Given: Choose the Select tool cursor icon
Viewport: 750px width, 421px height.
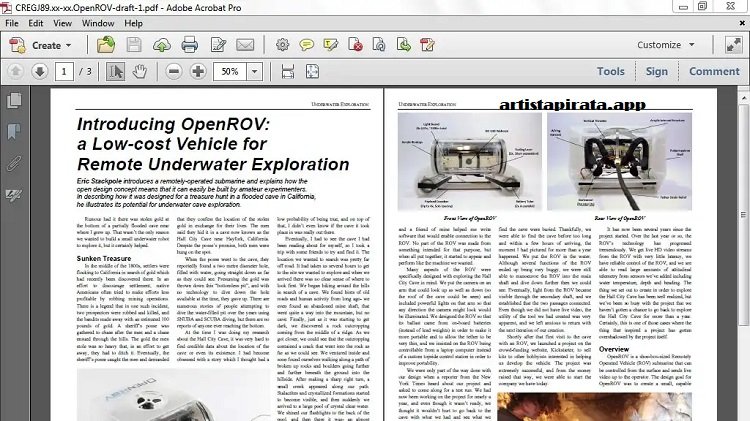Looking at the screenshot, I should click(115, 72).
